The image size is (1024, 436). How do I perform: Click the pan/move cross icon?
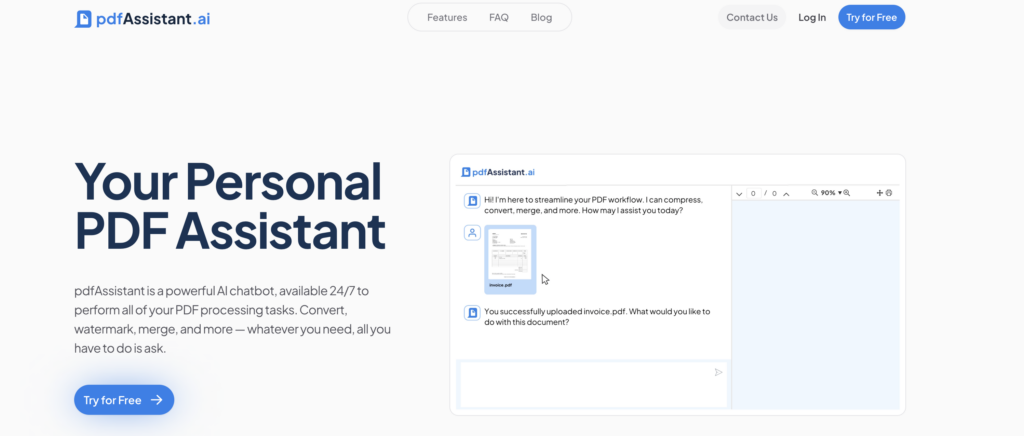pyautogui.click(x=880, y=193)
